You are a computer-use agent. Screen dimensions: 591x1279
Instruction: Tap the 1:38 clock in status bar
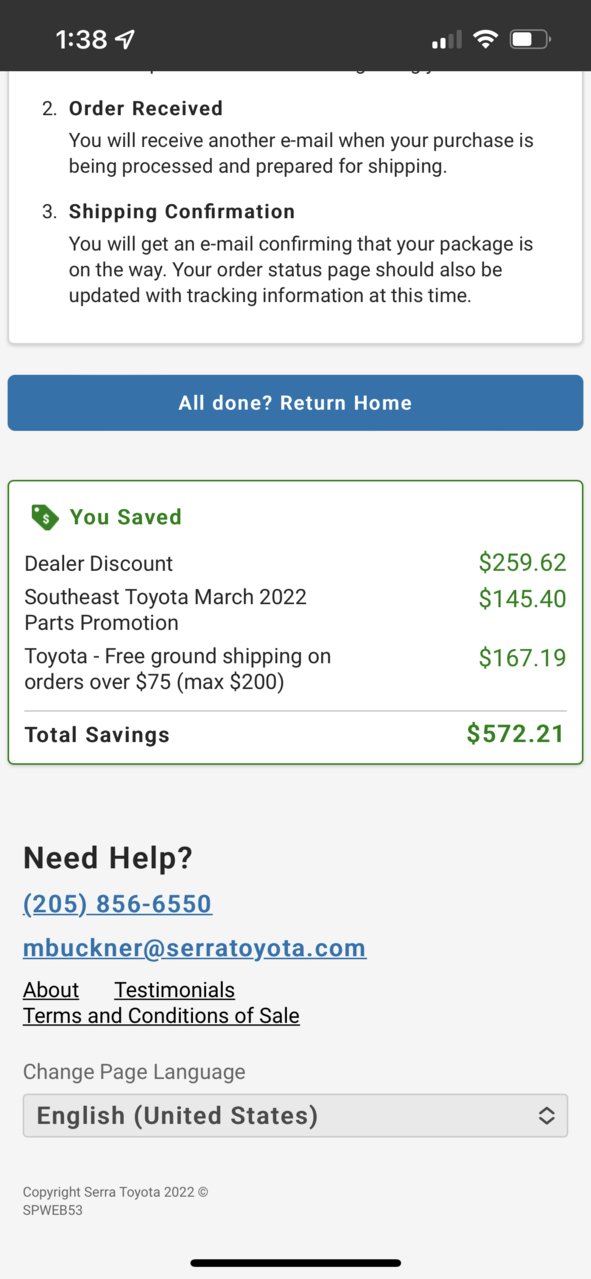pyautogui.click(x=81, y=40)
